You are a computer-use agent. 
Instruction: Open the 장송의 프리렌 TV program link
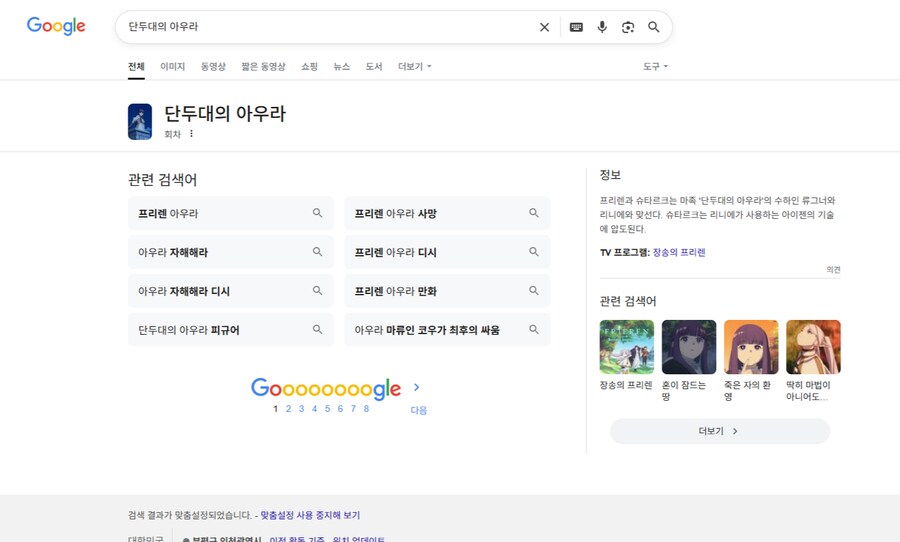[x=679, y=252]
